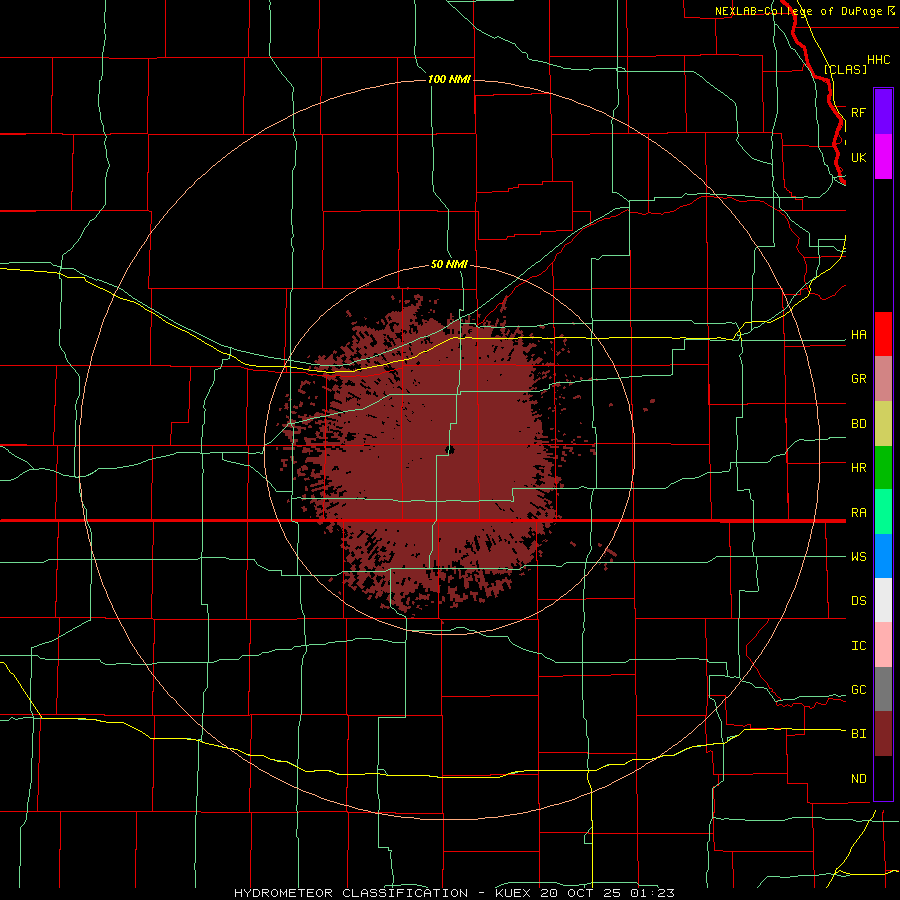This screenshot has height=900, width=900.
Task: Click the RF legend label
Action: (x=858, y=112)
